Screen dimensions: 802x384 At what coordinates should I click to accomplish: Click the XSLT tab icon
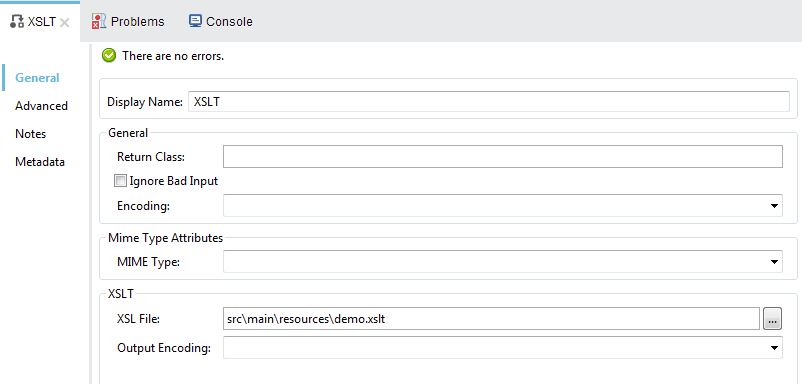[17, 21]
